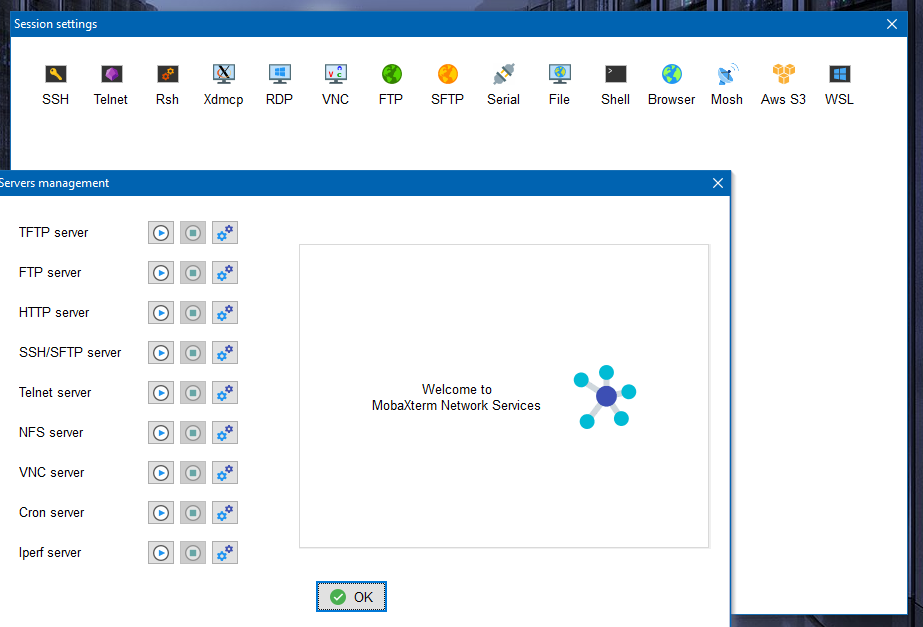Click OK to close Servers management

pyautogui.click(x=351, y=596)
